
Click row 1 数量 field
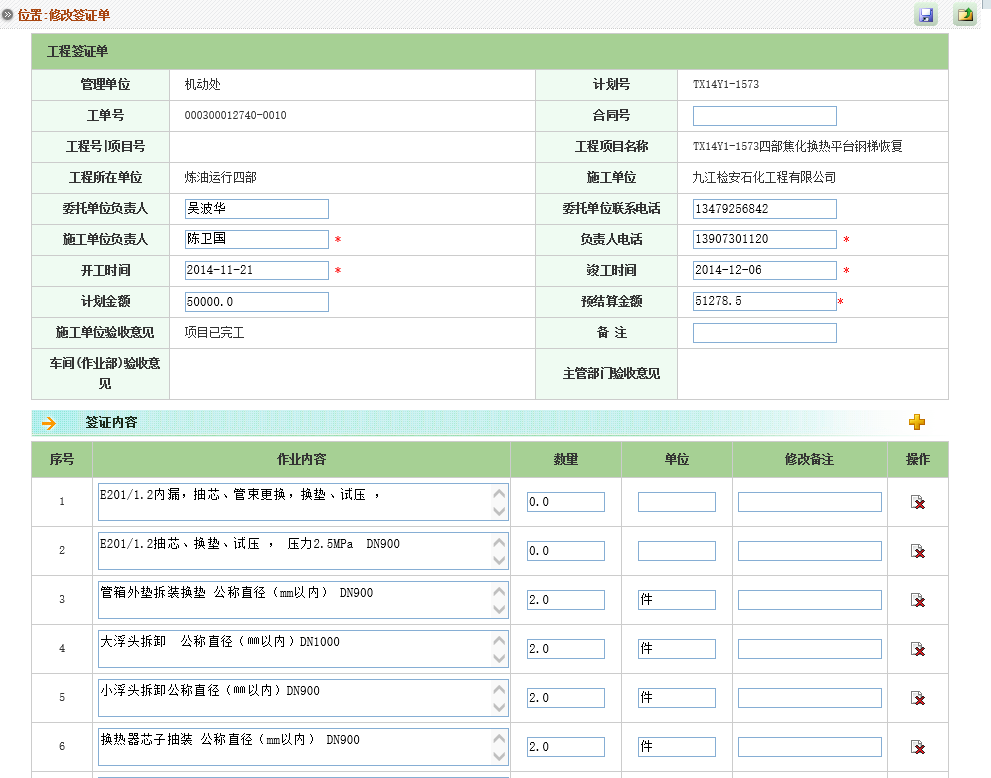tap(566, 502)
